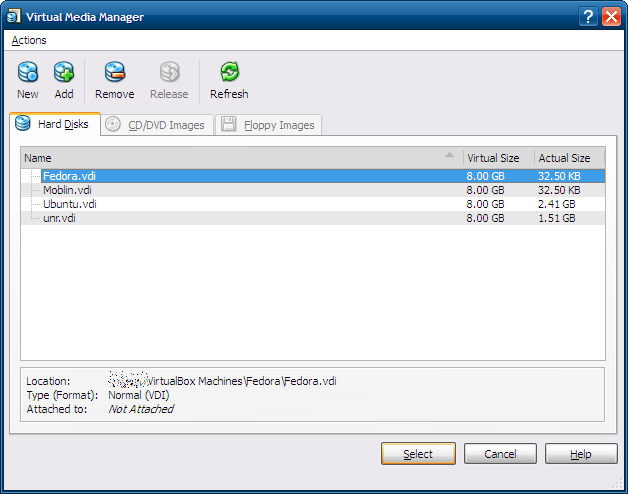628x494 pixels.
Task: Switch to the Hard Disks tab
Action: point(55,124)
